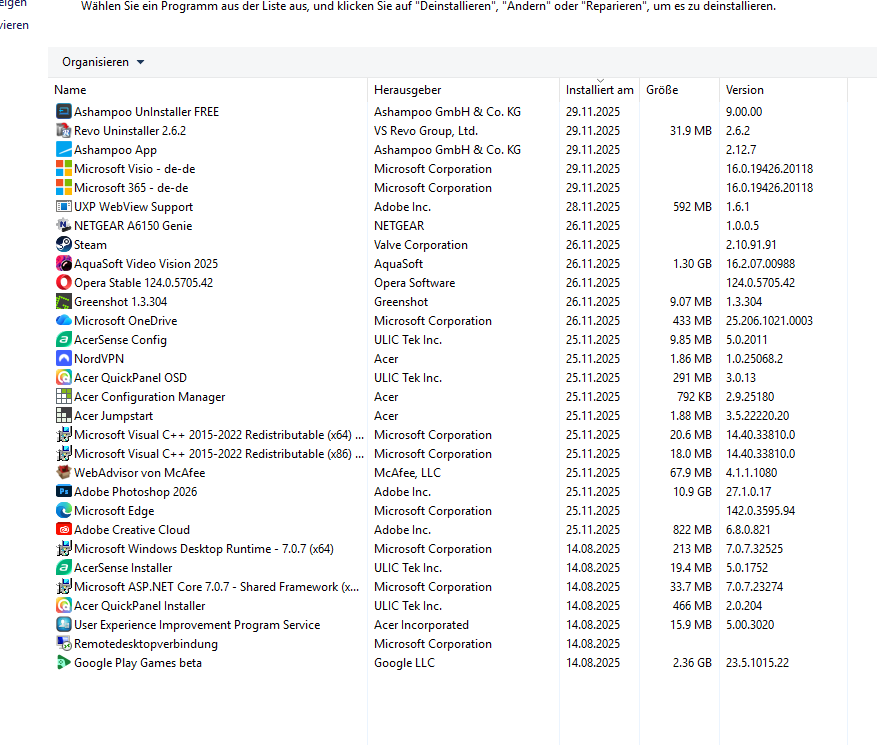Select the AcerSense Installer icon
This screenshot has height=745, width=877.
tap(64, 568)
